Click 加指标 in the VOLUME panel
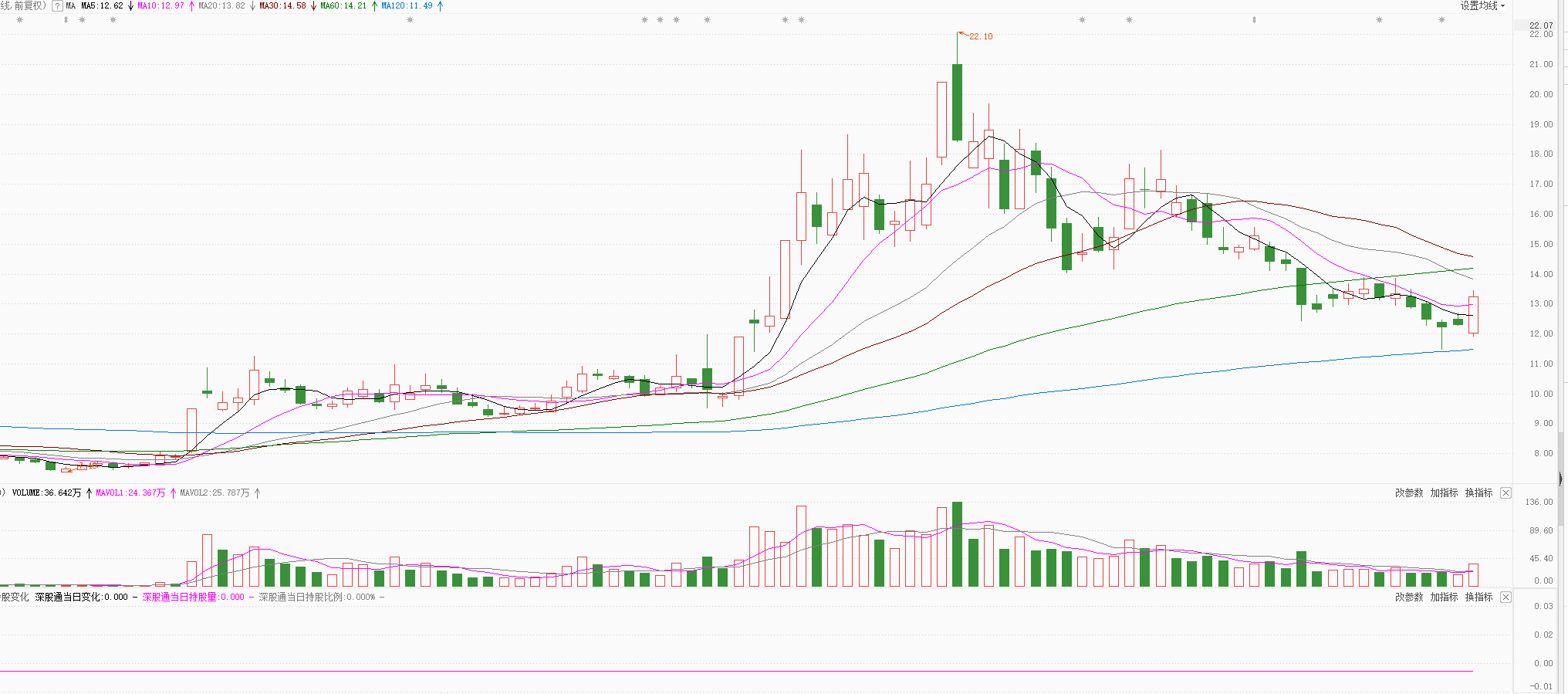Image resolution: width=1568 pixels, height=694 pixels. pyautogui.click(x=1444, y=493)
